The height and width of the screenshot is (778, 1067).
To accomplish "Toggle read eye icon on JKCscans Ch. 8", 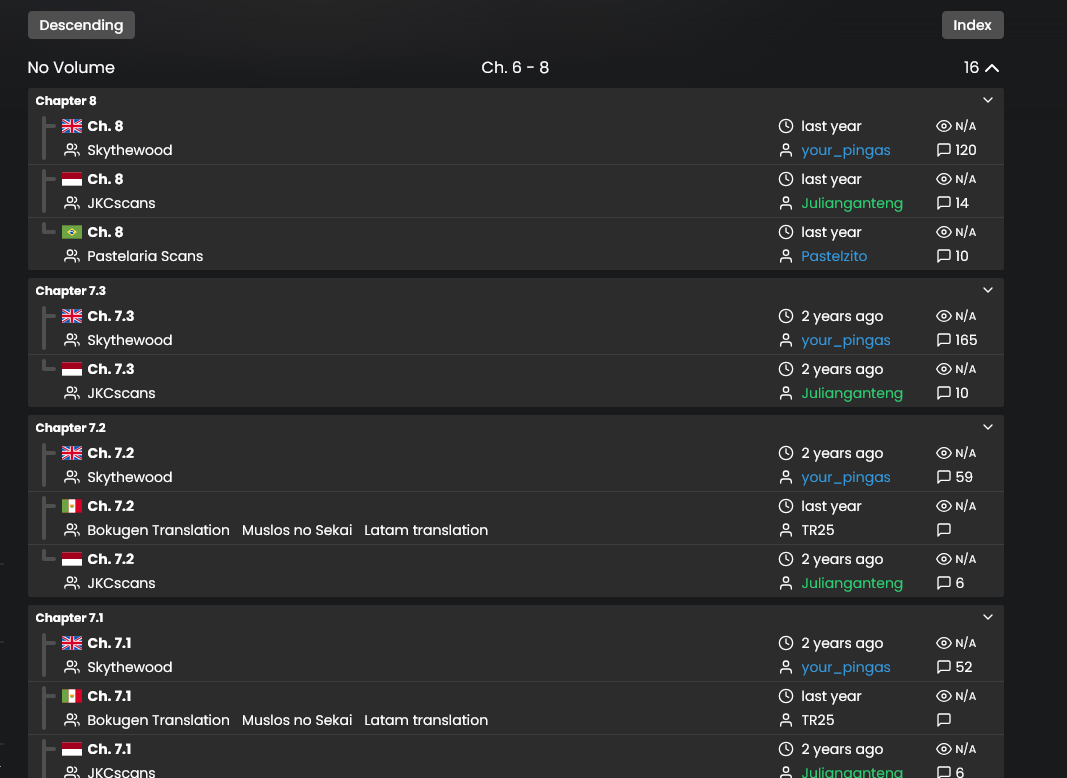I will 943,179.
